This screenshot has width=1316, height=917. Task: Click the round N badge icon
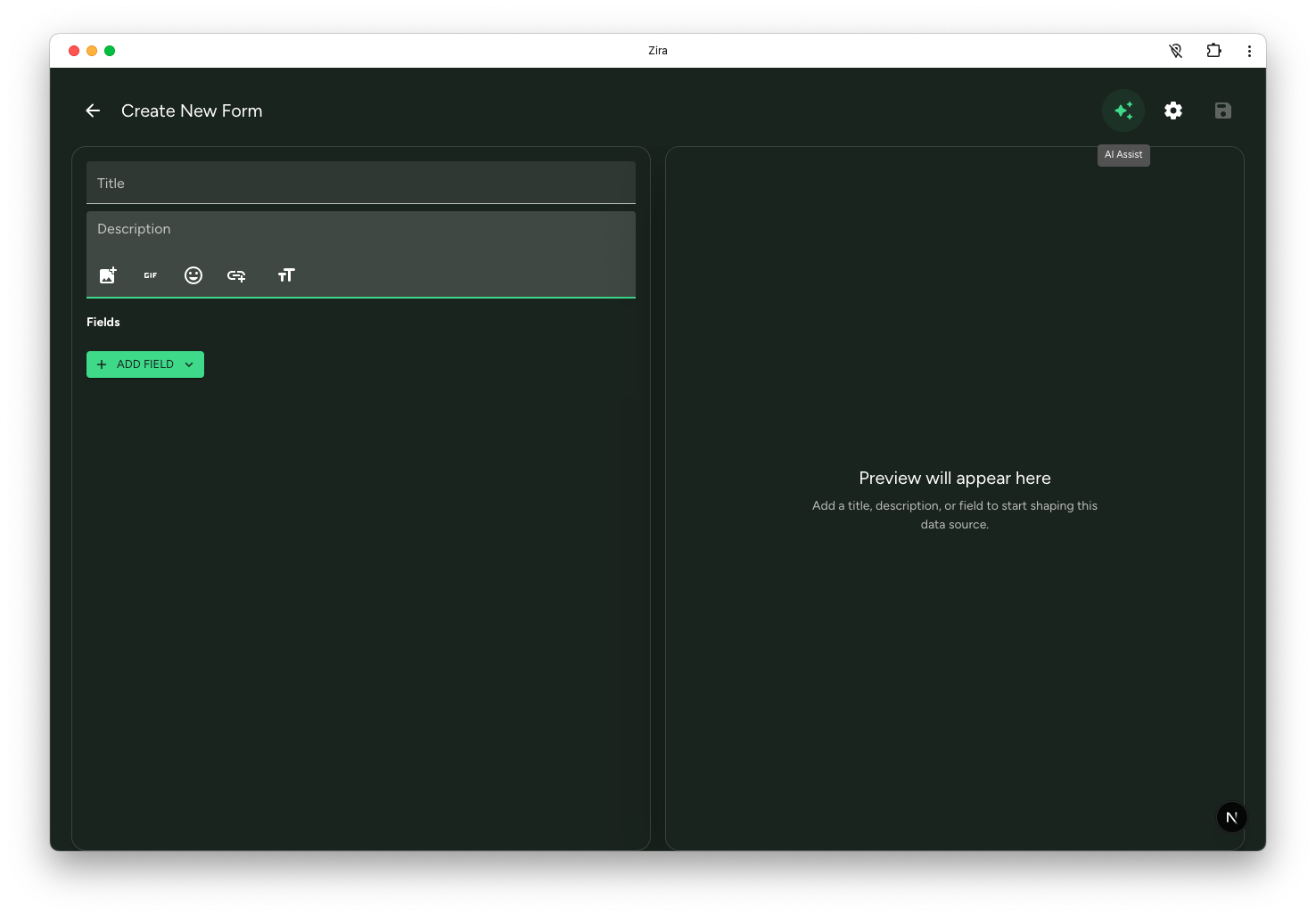click(1232, 817)
